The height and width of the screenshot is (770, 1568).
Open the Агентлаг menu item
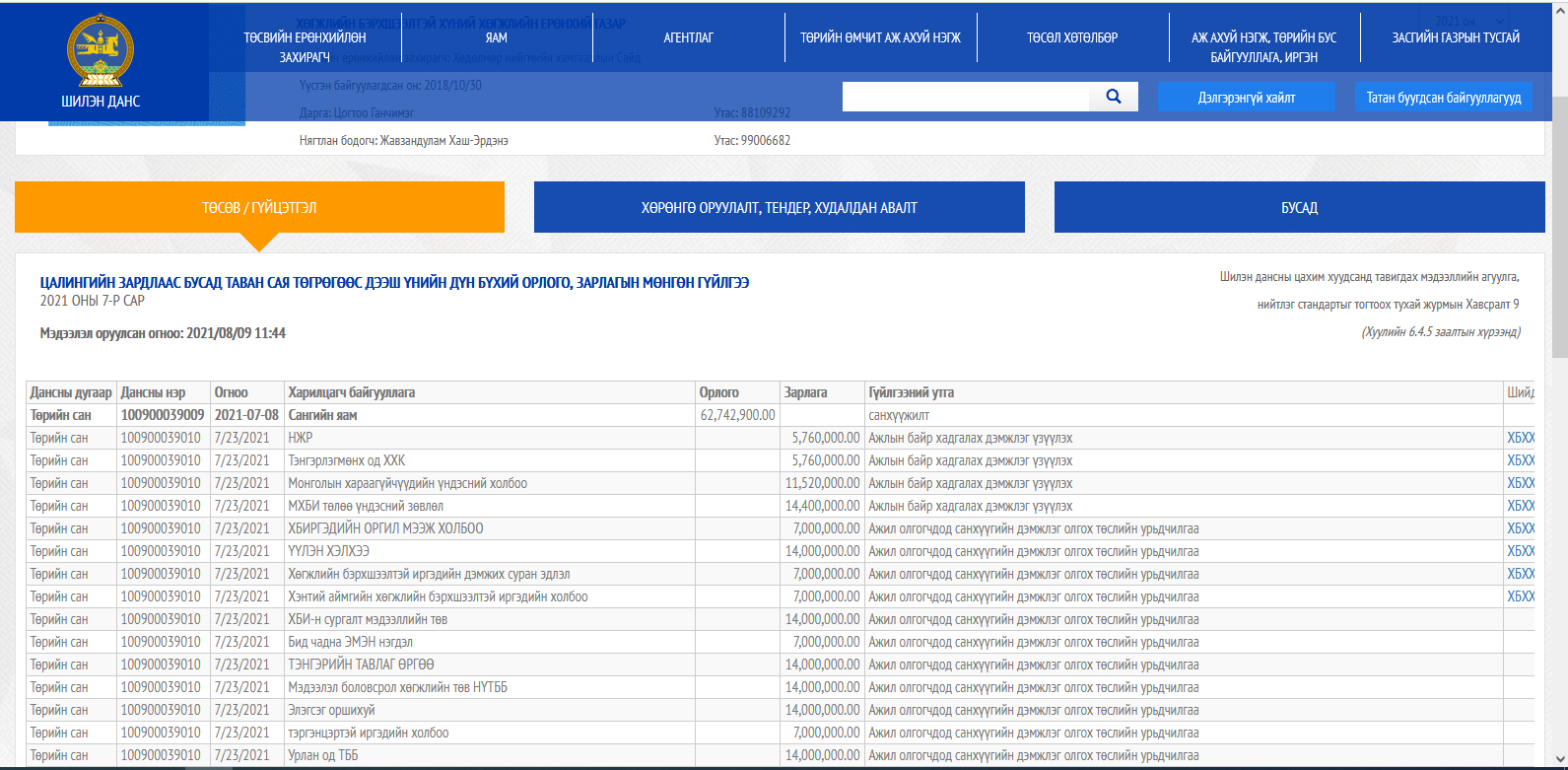point(688,37)
